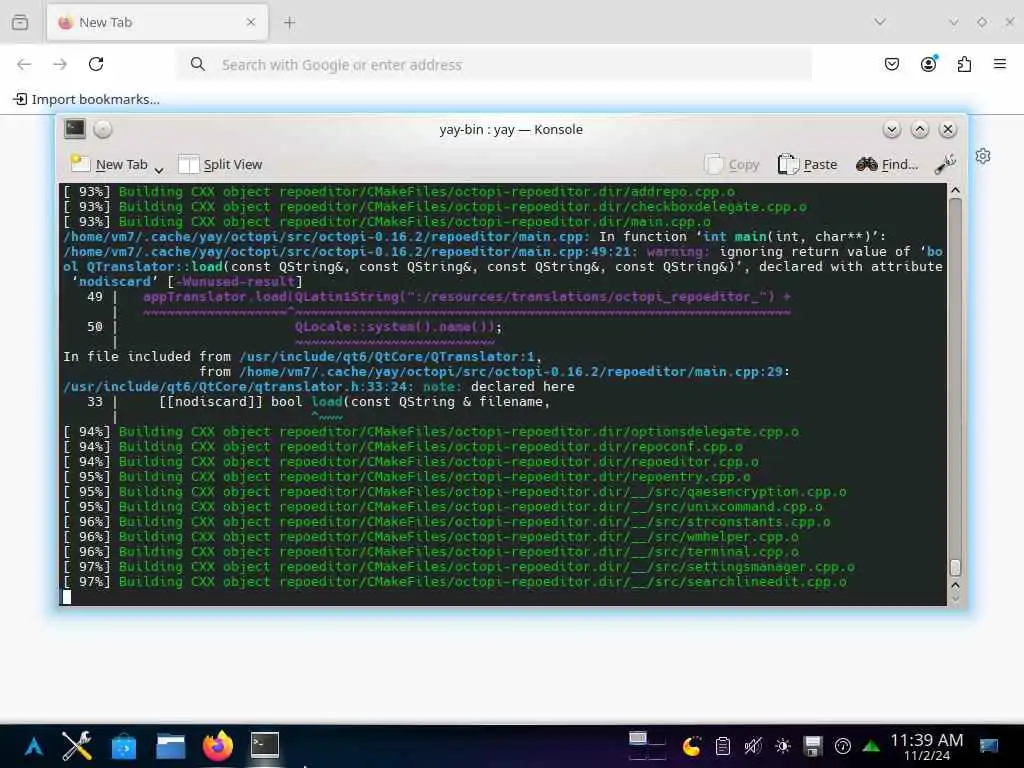Open Find with the binoculars icon
Viewport: 1024px width, 768px height.
tap(887, 165)
